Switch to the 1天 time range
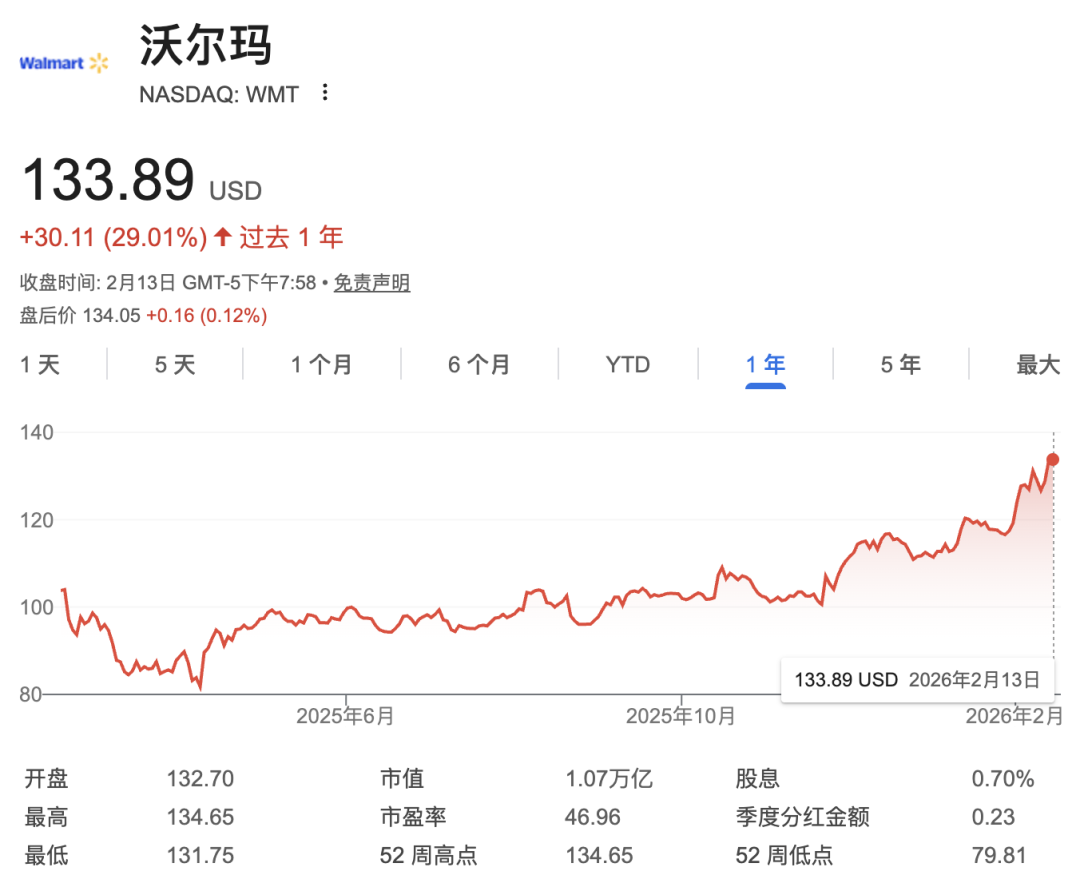The height and width of the screenshot is (895, 1080). click(40, 365)
